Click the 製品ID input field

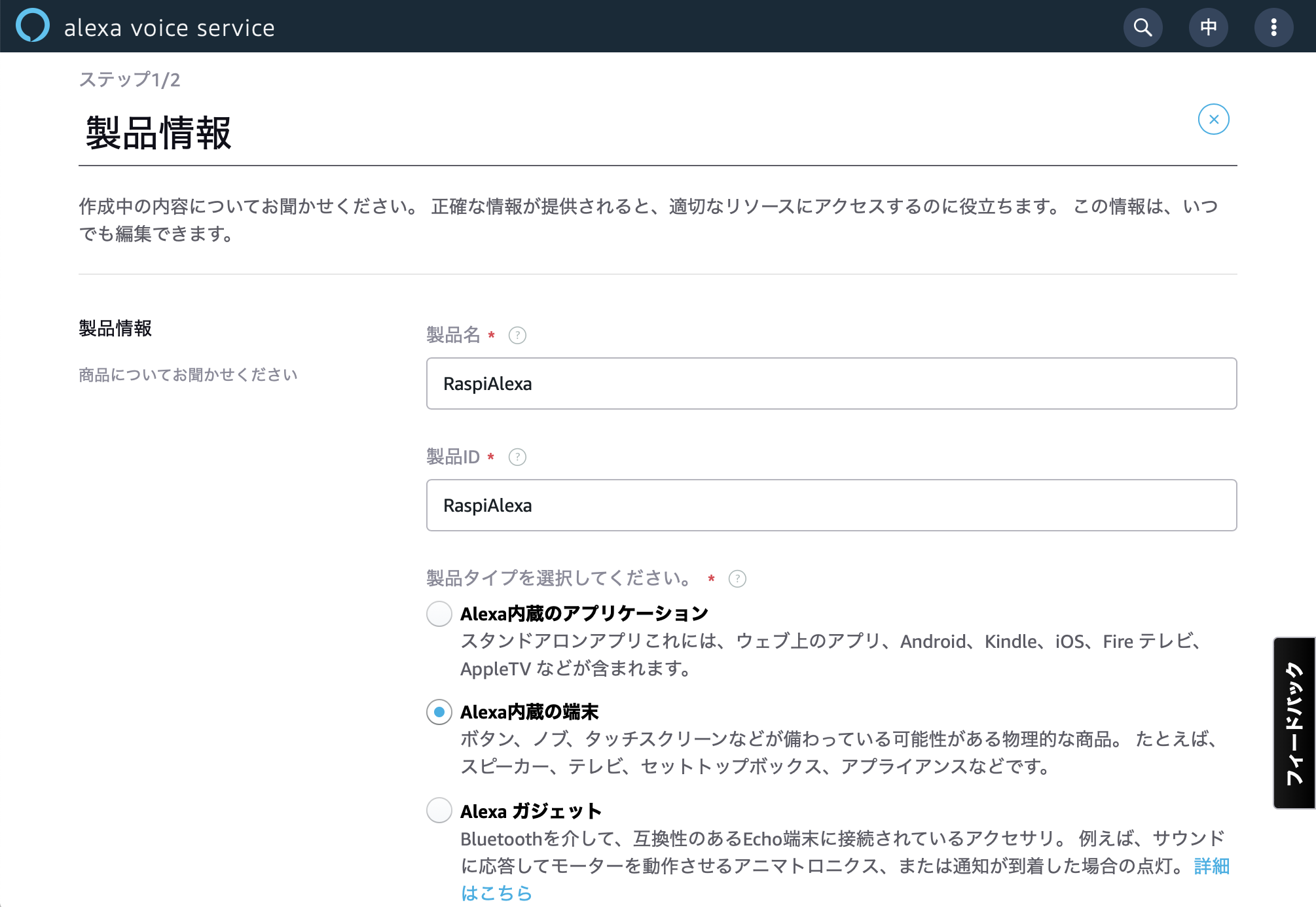pyautogui.click(x=832, y=505)
